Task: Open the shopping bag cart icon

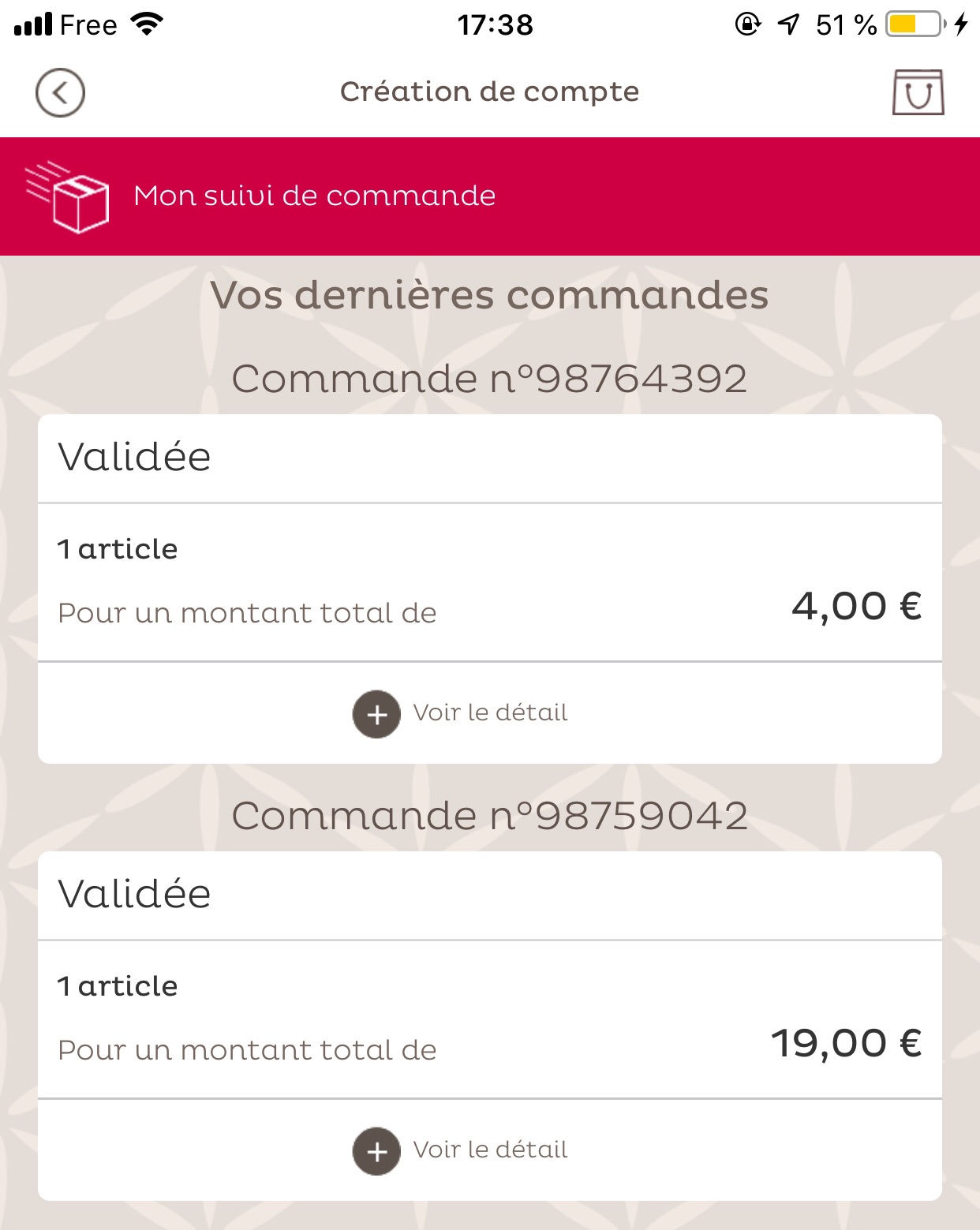Action: coord(918,92)
